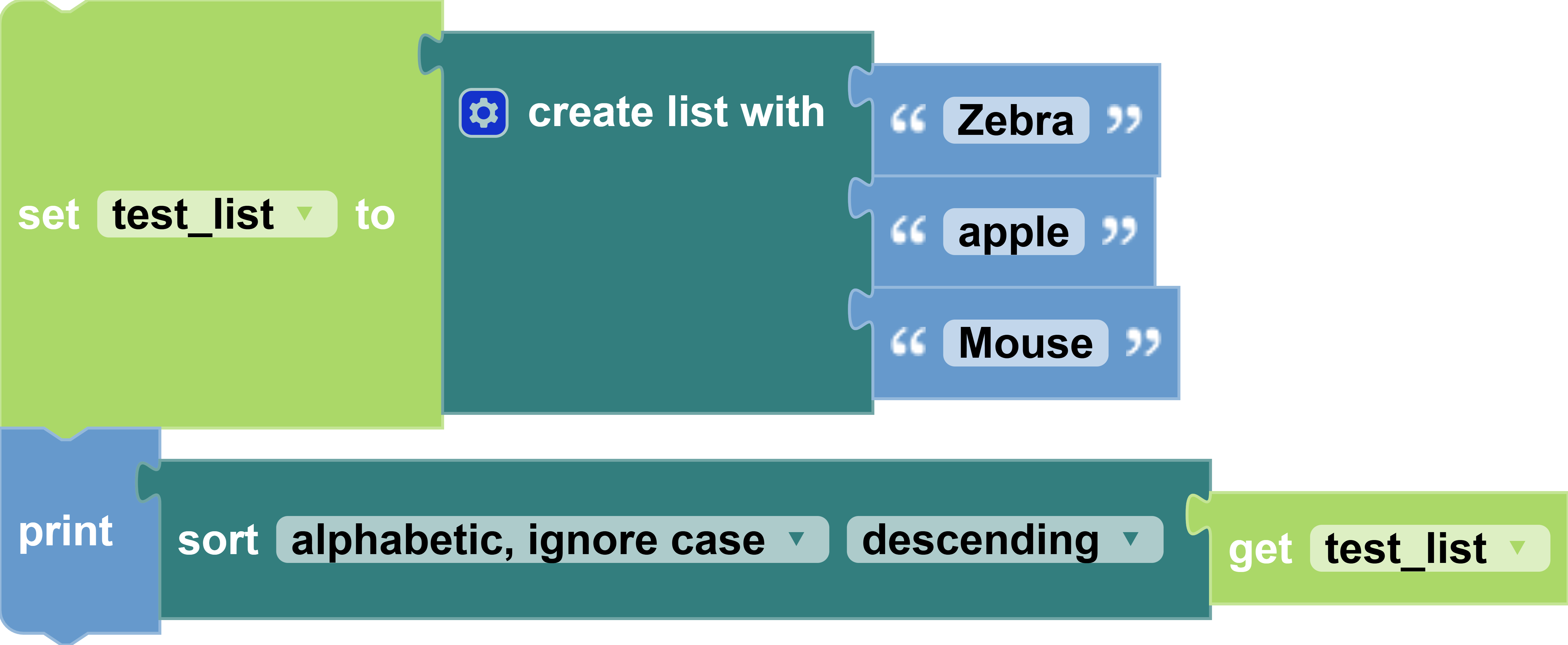This screenshot has width=1568, height=645.
Task: Open the gear mutator on create list block
Action: click(483, 113)
